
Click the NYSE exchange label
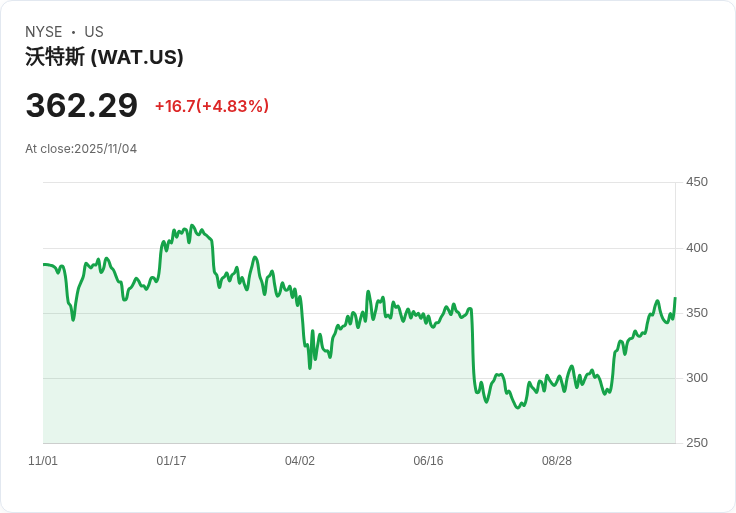pos(44,32)
